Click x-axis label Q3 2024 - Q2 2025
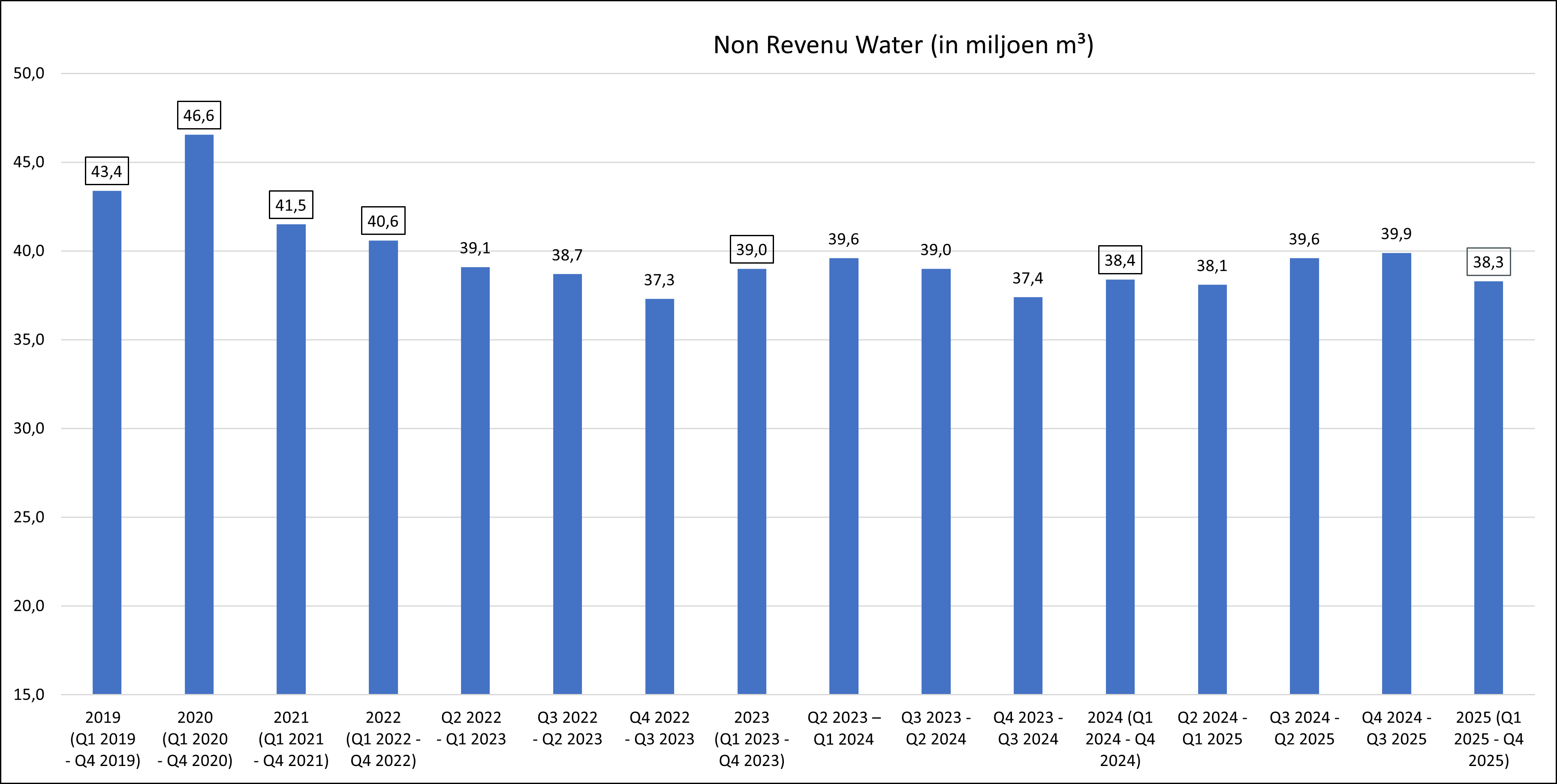Screen dimensions: 1557x784 (1304, 728)
